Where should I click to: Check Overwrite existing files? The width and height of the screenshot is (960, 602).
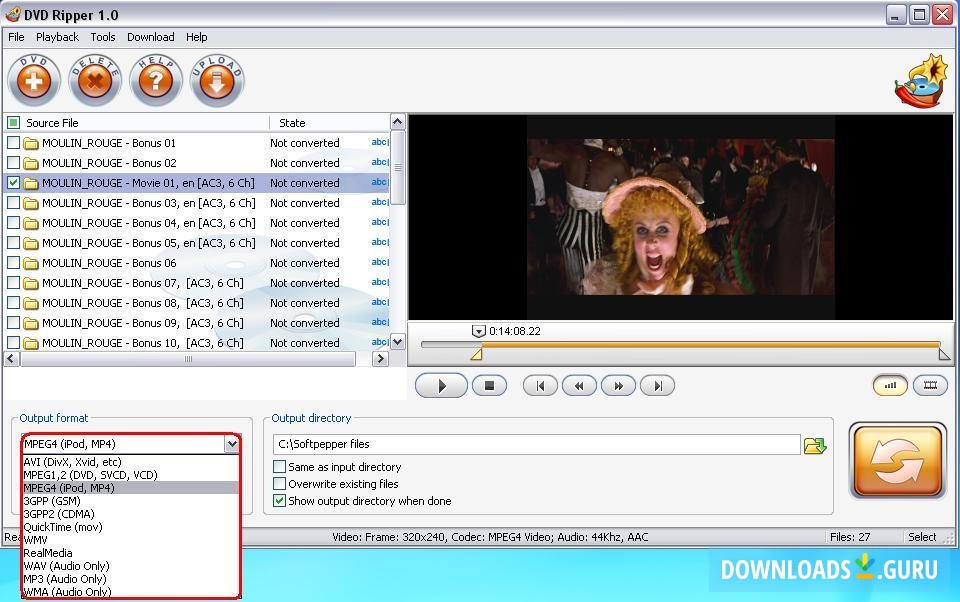tap(277, 482)
